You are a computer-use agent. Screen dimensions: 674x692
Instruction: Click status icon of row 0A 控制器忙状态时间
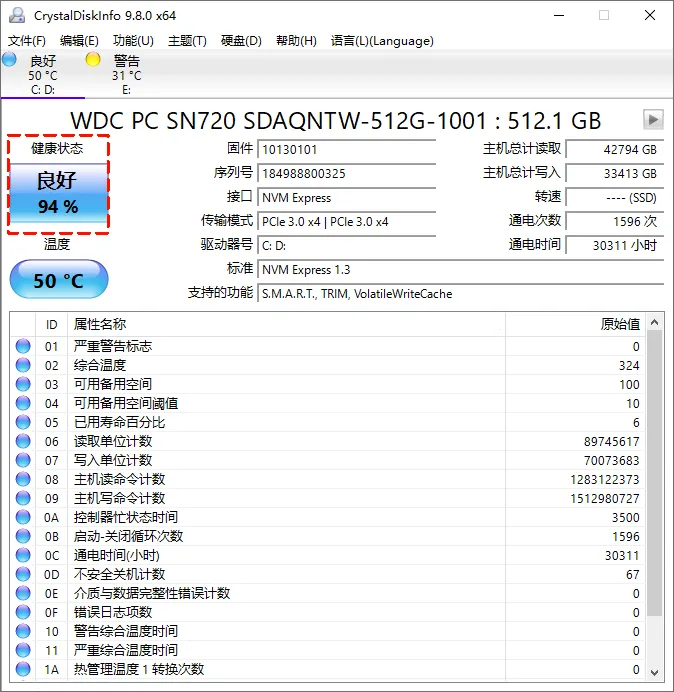pyautogui.click(x=23, y=517)
